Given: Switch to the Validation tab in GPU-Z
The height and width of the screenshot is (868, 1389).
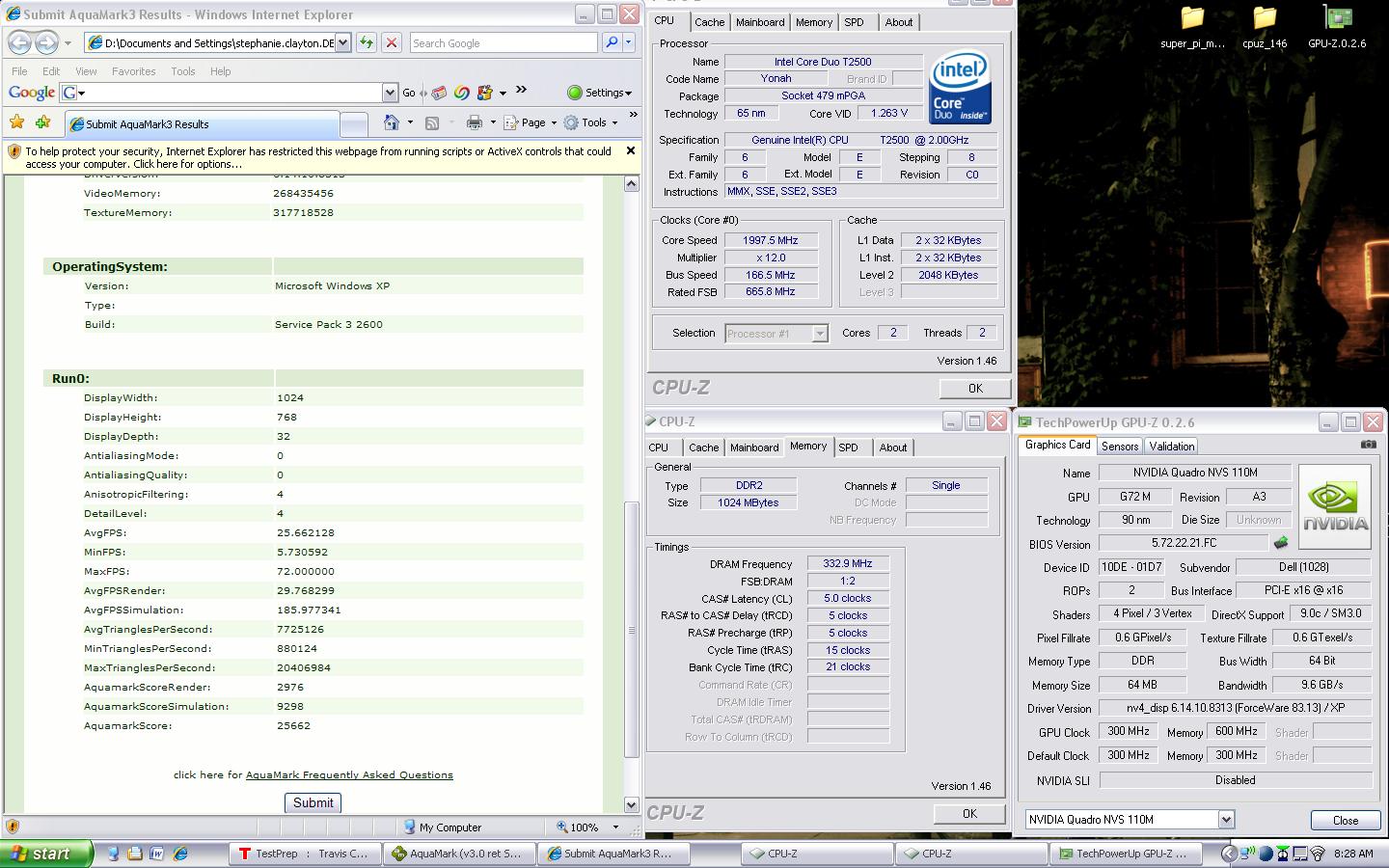Looking at the screenshot, I should coord(1172,446).
